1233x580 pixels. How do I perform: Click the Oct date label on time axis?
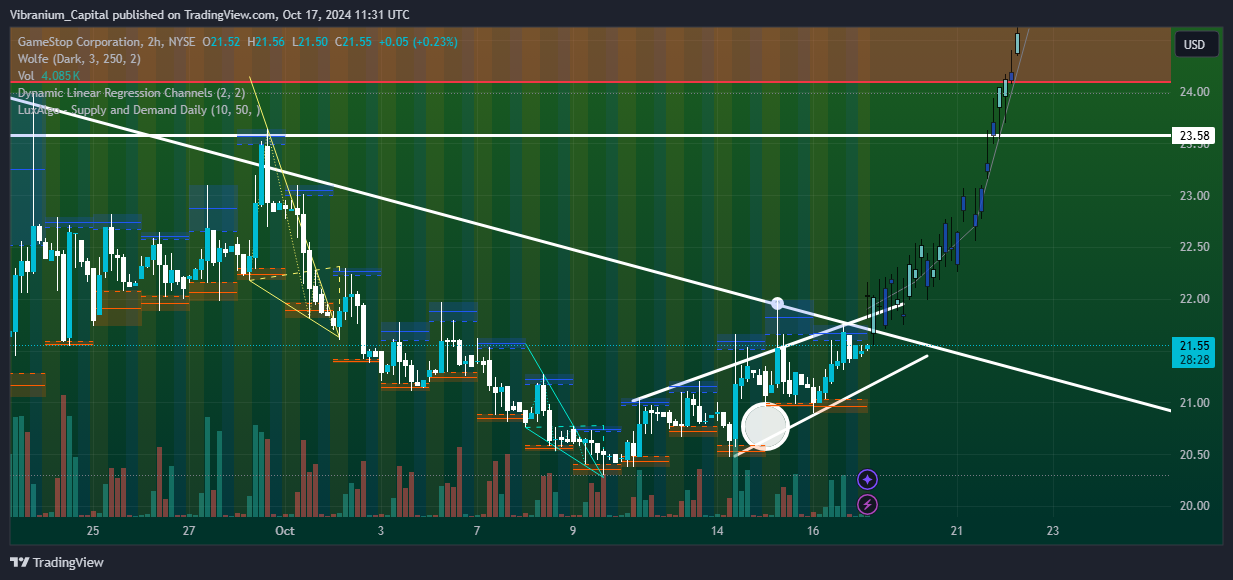click(285, 530)
